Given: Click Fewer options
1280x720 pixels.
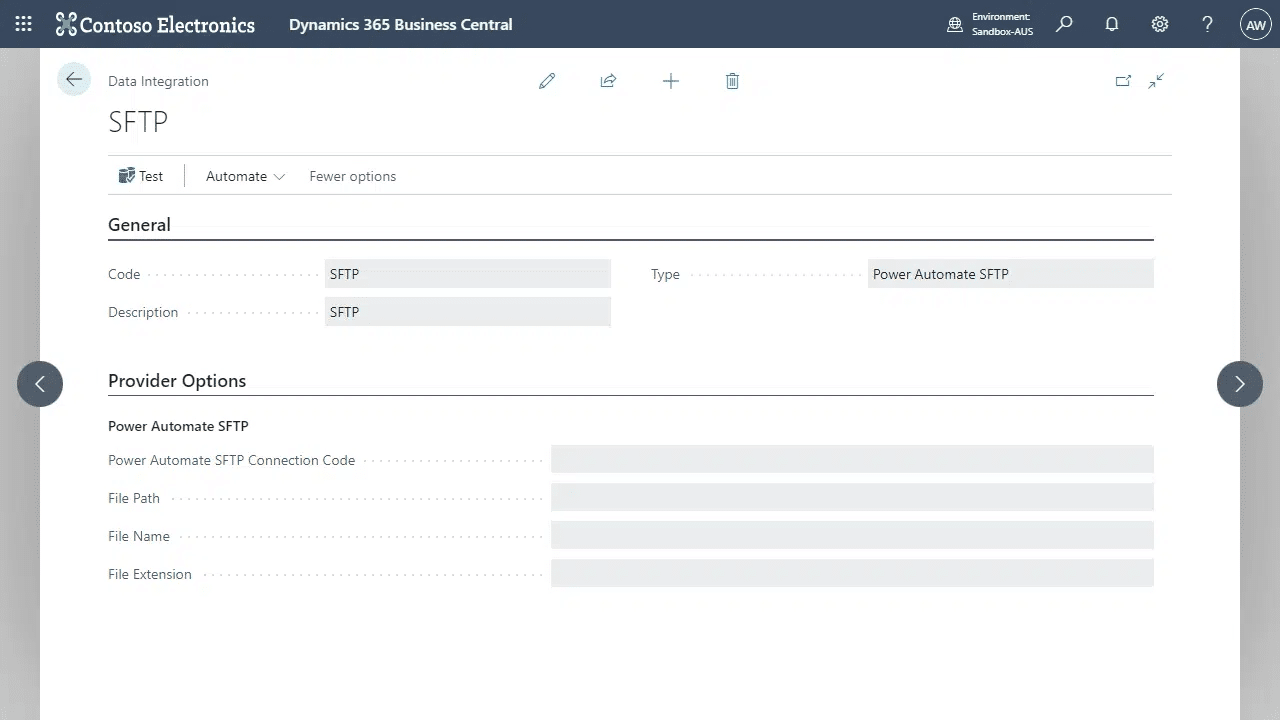Looking at the screenshot, I should 352,176.
